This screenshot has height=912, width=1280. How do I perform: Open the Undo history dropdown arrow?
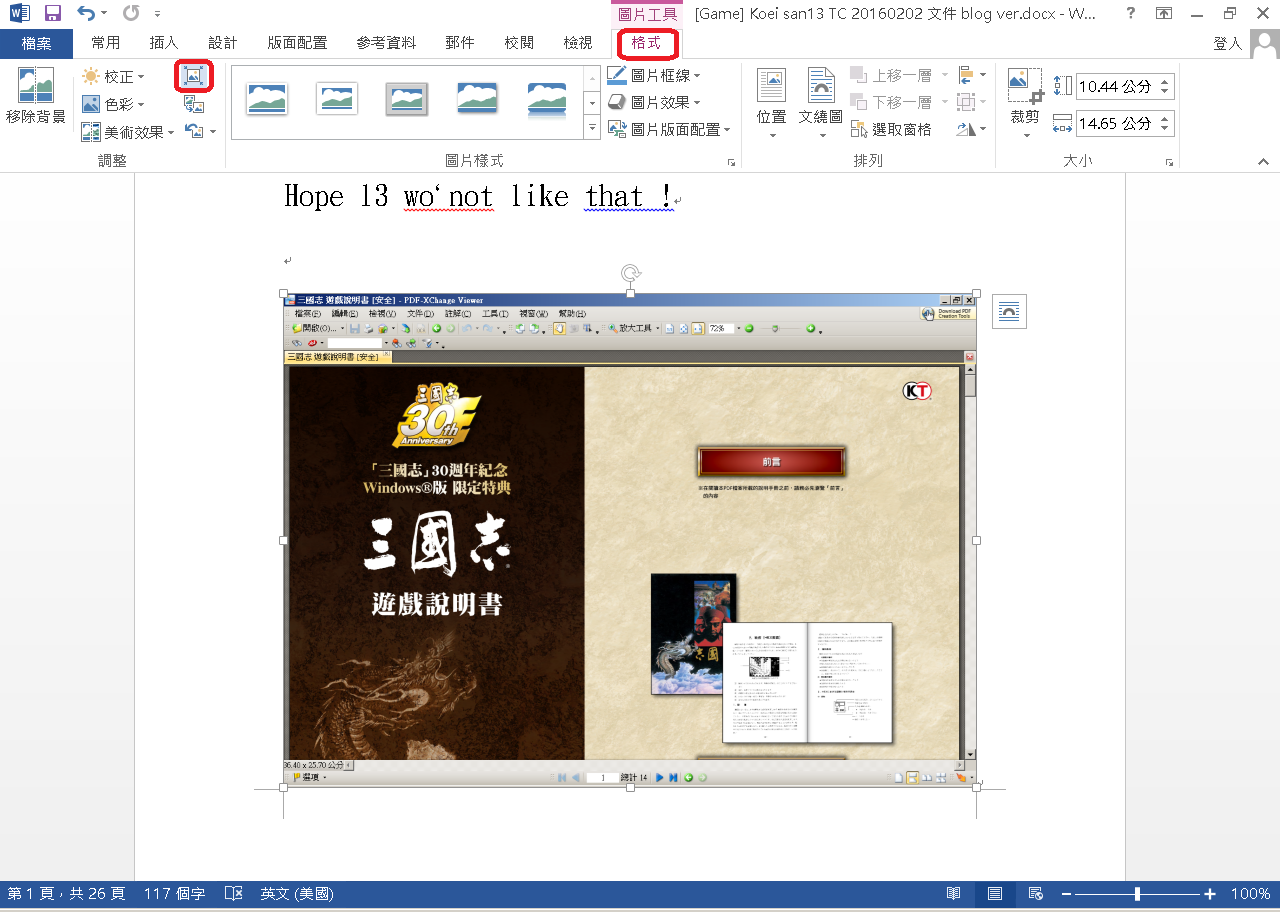coord(106,15)
